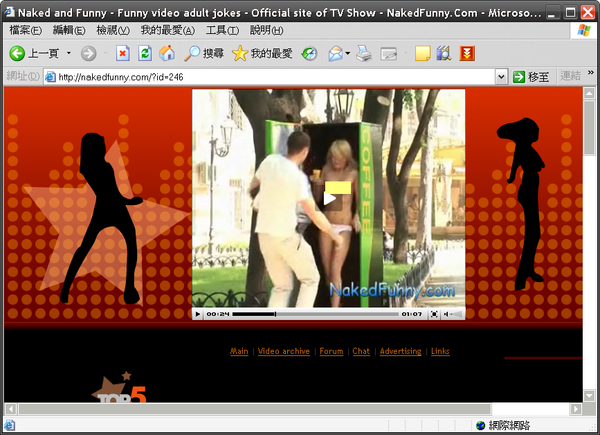Screen dimensions: 600x435
Task: Open the History icon in toolbar
Action: (x=310, y=53)
